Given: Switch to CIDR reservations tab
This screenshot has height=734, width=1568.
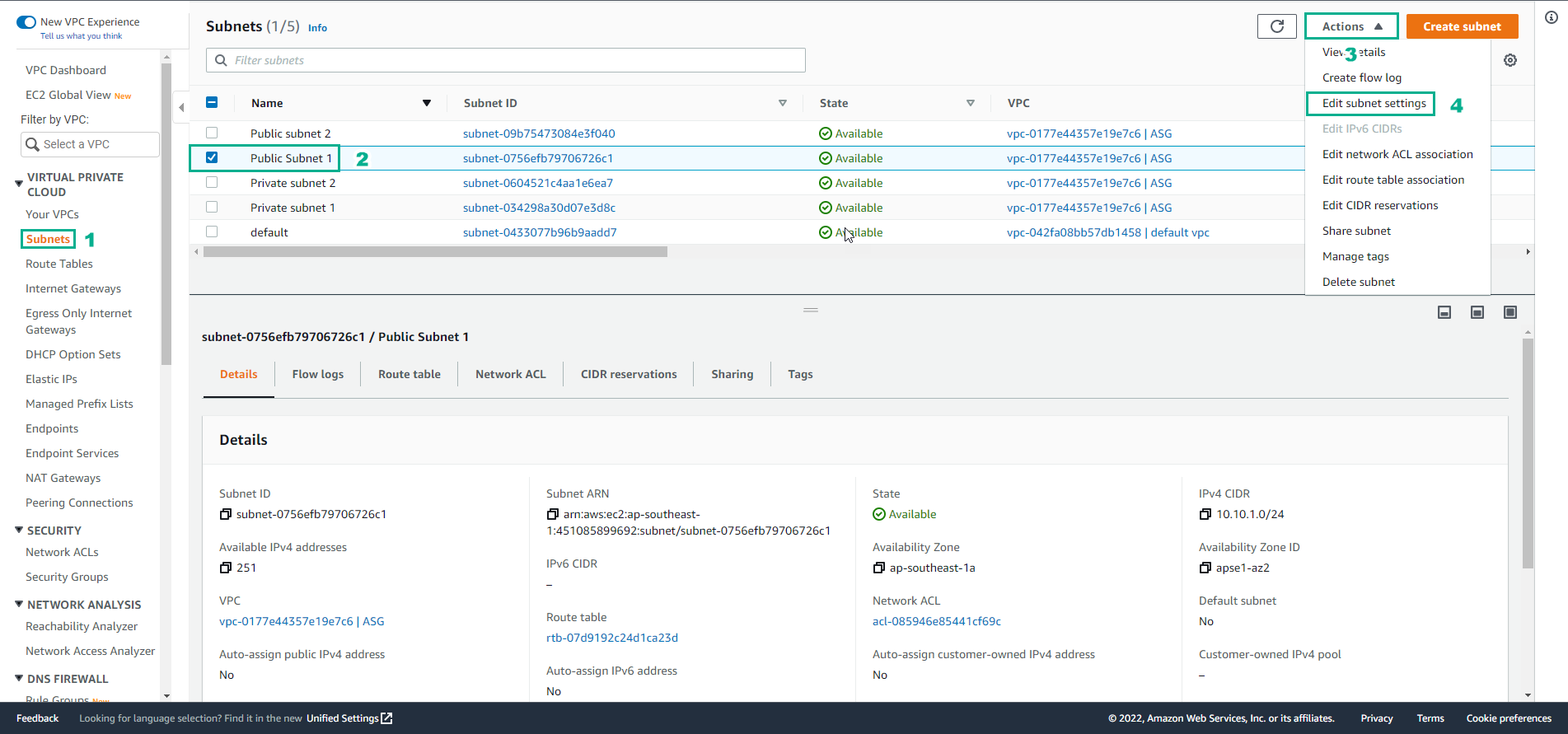Looking at the screenshot, I should click(x=629, y=374).
